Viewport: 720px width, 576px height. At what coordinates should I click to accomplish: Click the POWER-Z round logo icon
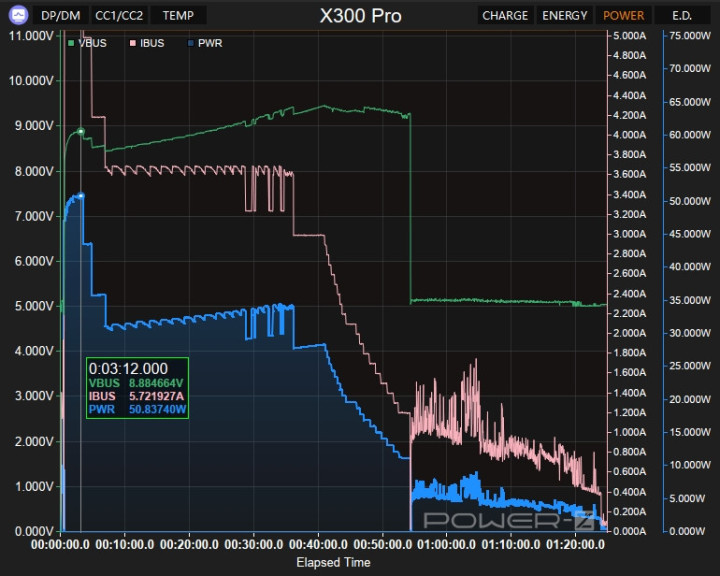pyautogui.click(x=15, y=15)
